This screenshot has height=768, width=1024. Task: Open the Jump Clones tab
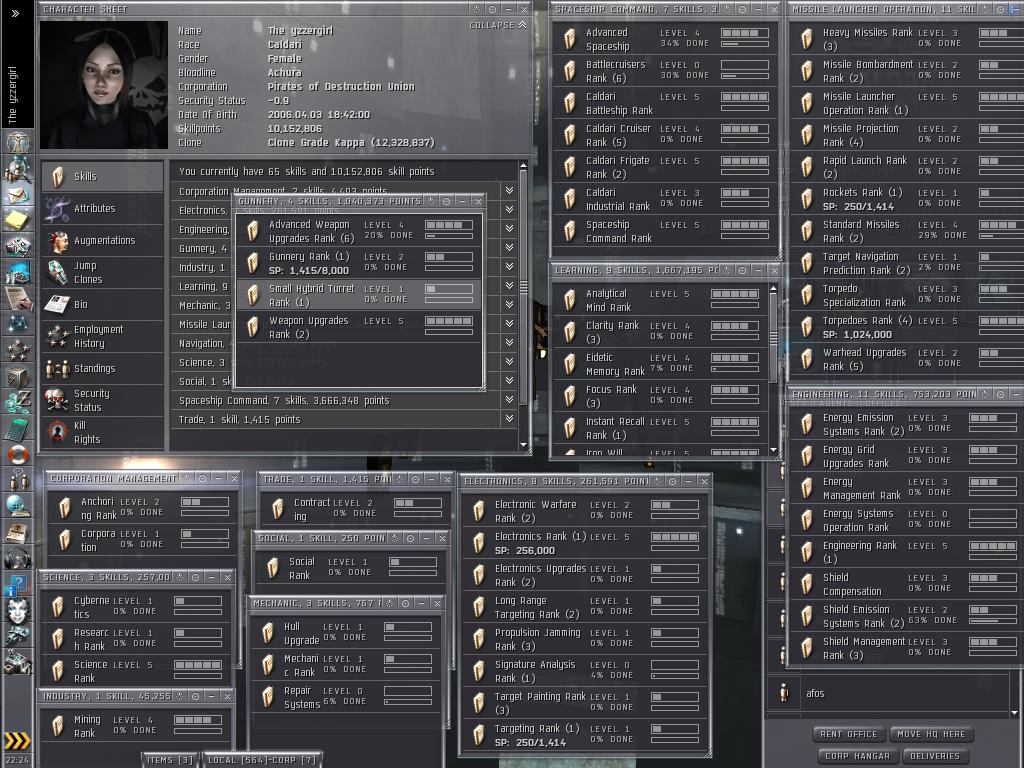tap(103, 272)
